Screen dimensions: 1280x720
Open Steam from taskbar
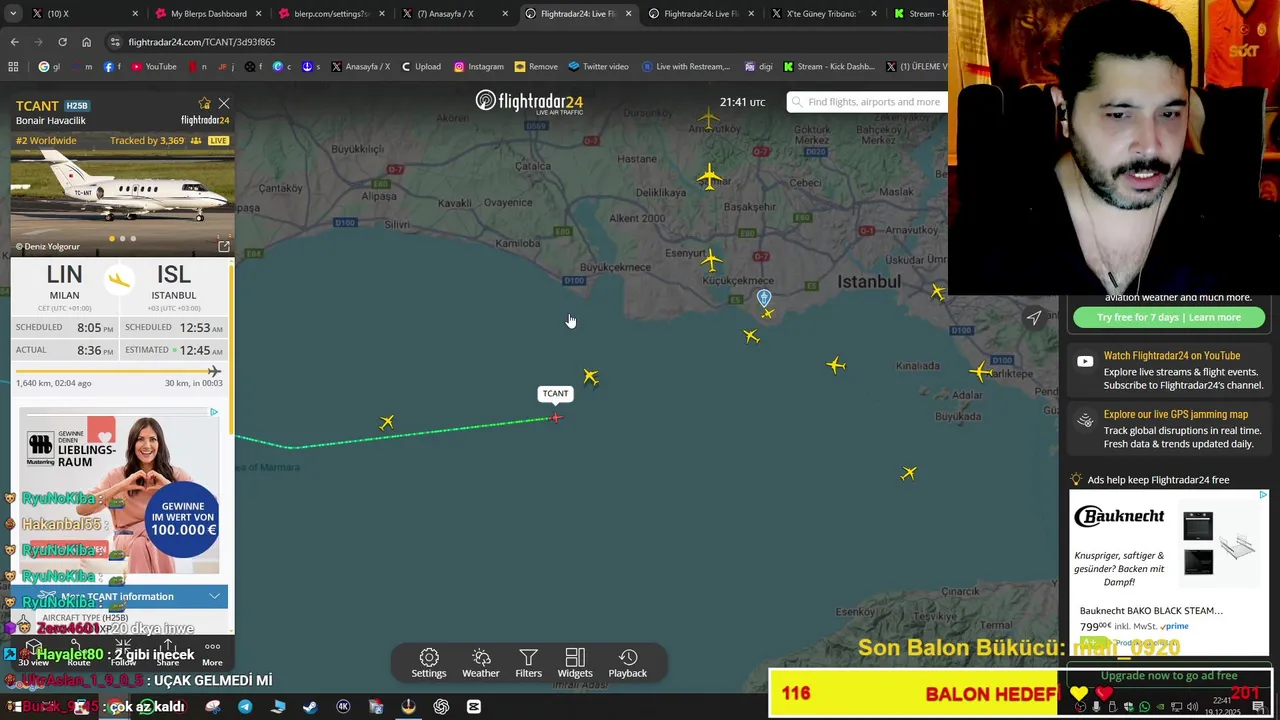[x=310, y=707]
